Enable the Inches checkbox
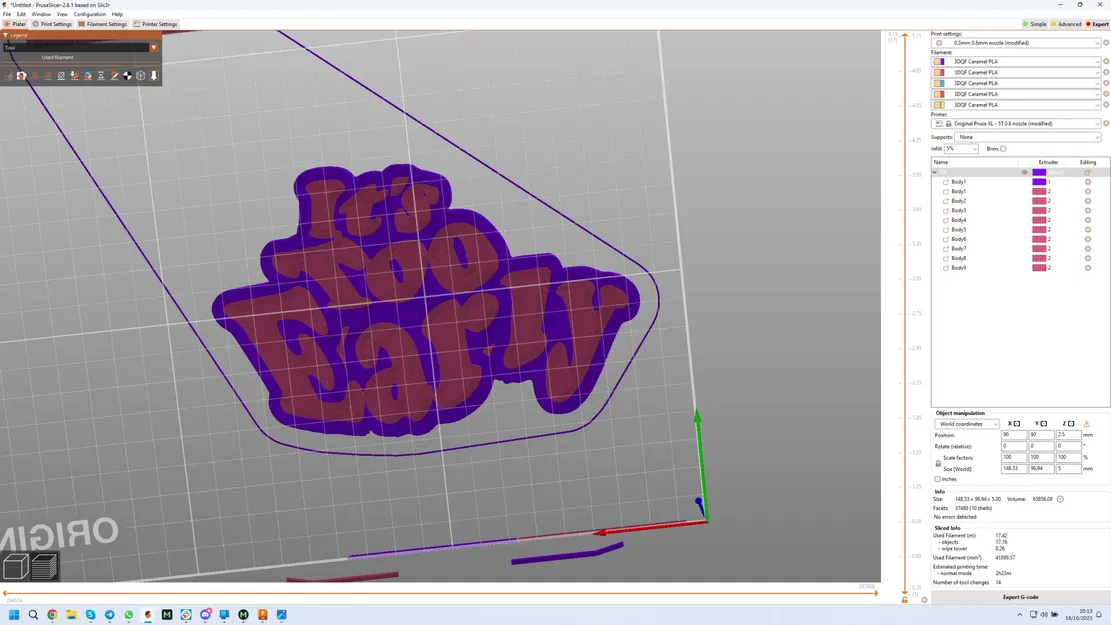Image resolution: width=1111 pixels, height=625 pixels. [x=937, y=479]
